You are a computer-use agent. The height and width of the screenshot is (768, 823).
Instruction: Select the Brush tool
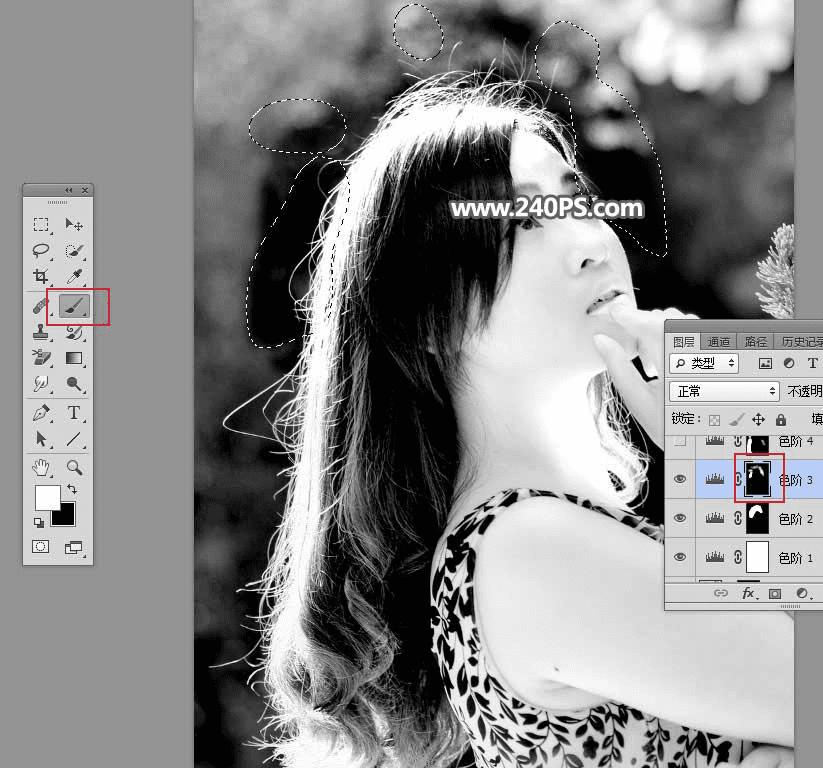[x=74, y=306]
